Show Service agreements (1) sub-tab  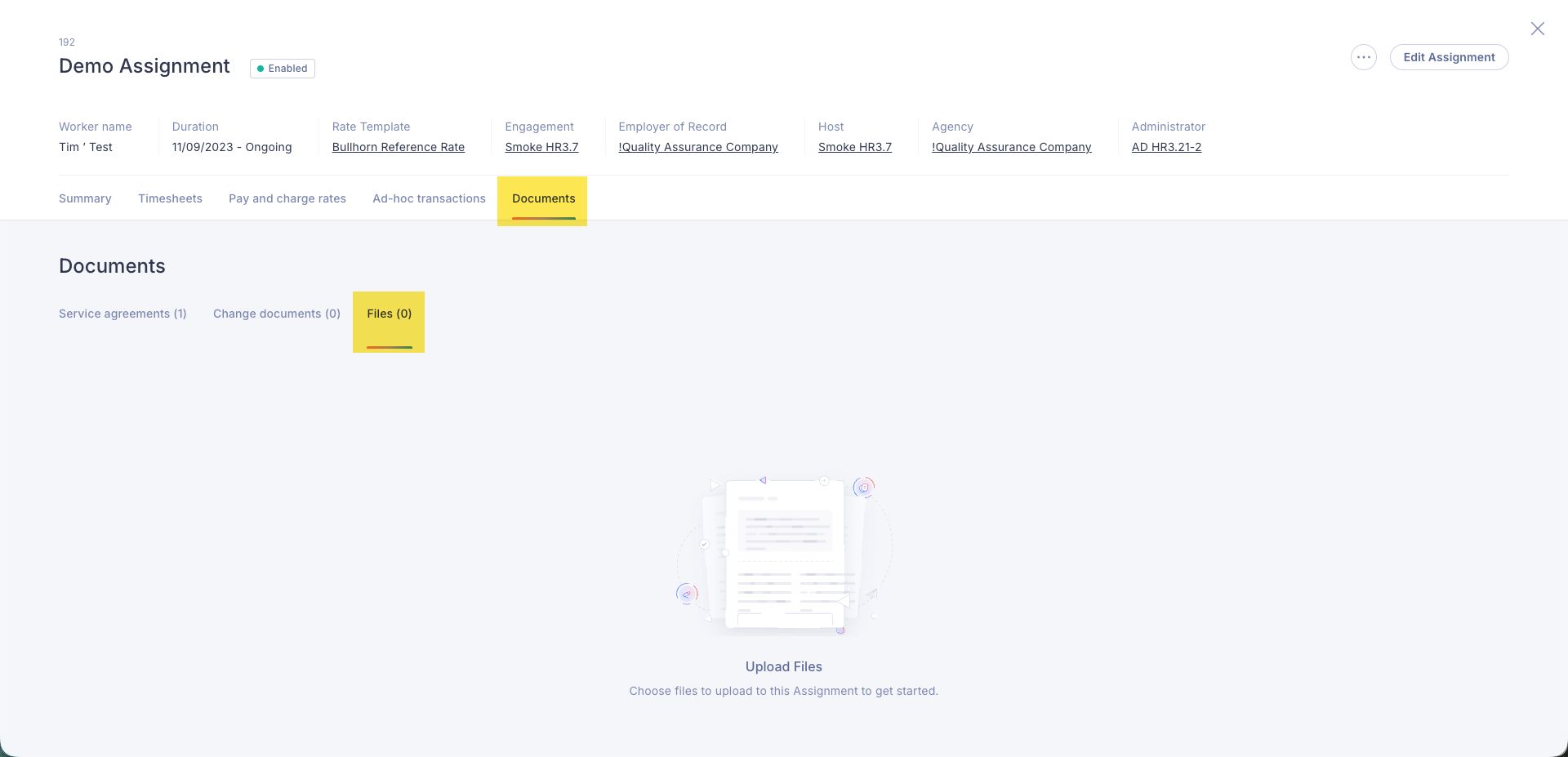[x=122, y=314]
